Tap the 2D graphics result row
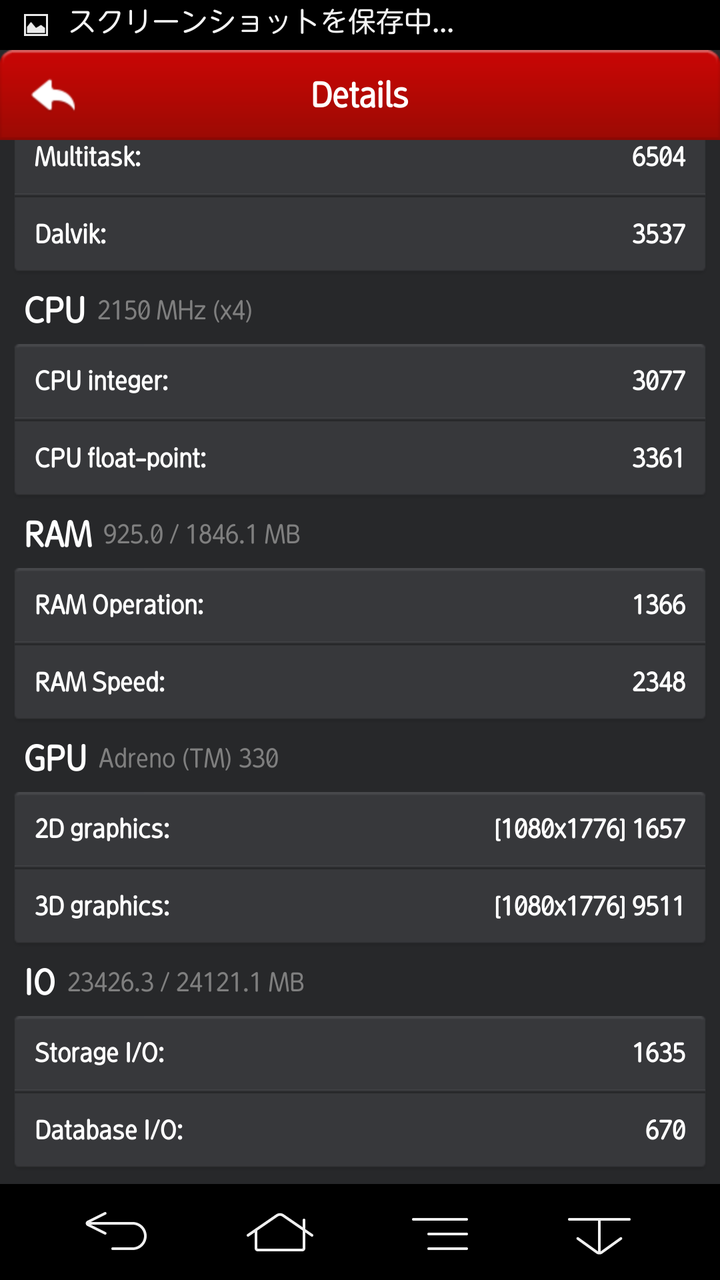The height and width of the screenshot is (1280, 720). point(360,829)
